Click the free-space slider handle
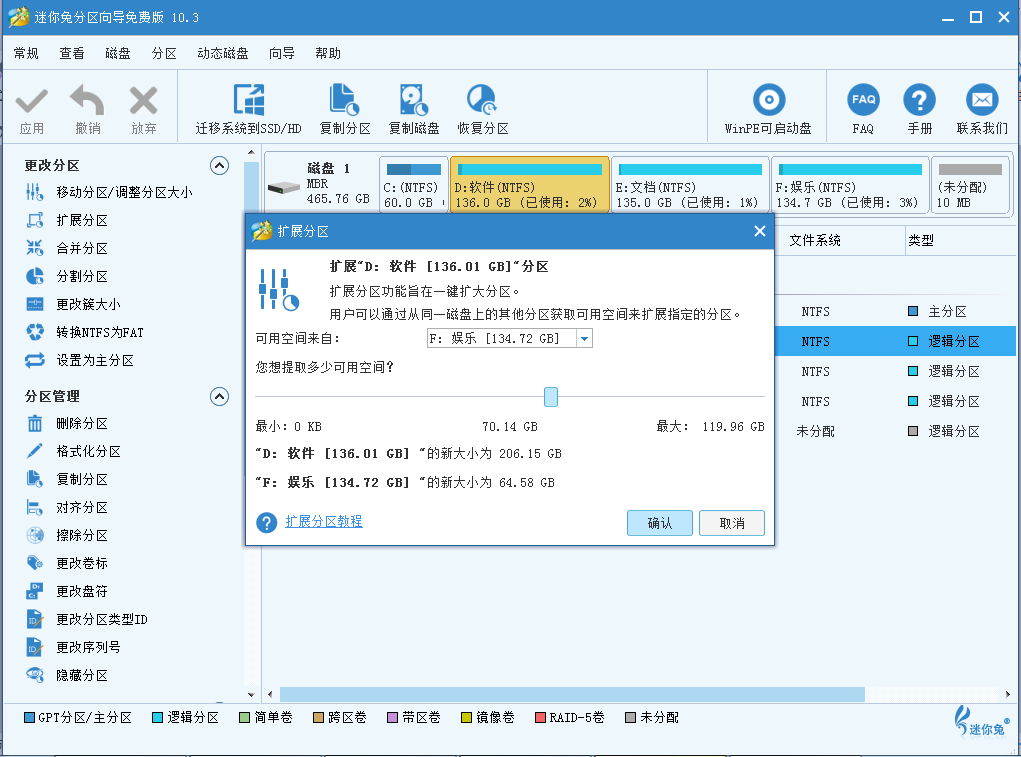This screenshot has height=757, width=1021. click(551, 396)
